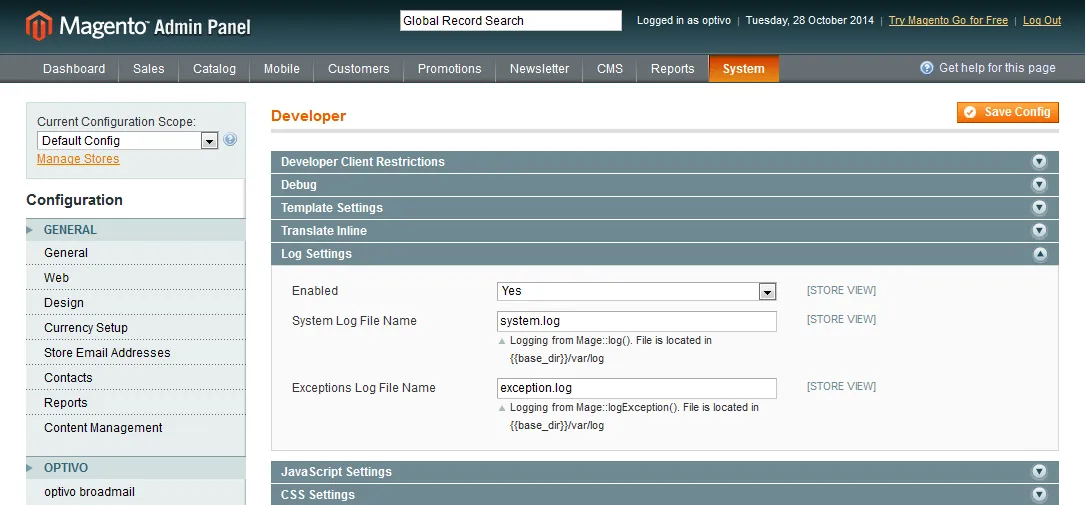This screenshot has height=505, width=1086.
Task: Expand Template Settings section arrow
Action: click(x=1039, y=208)
